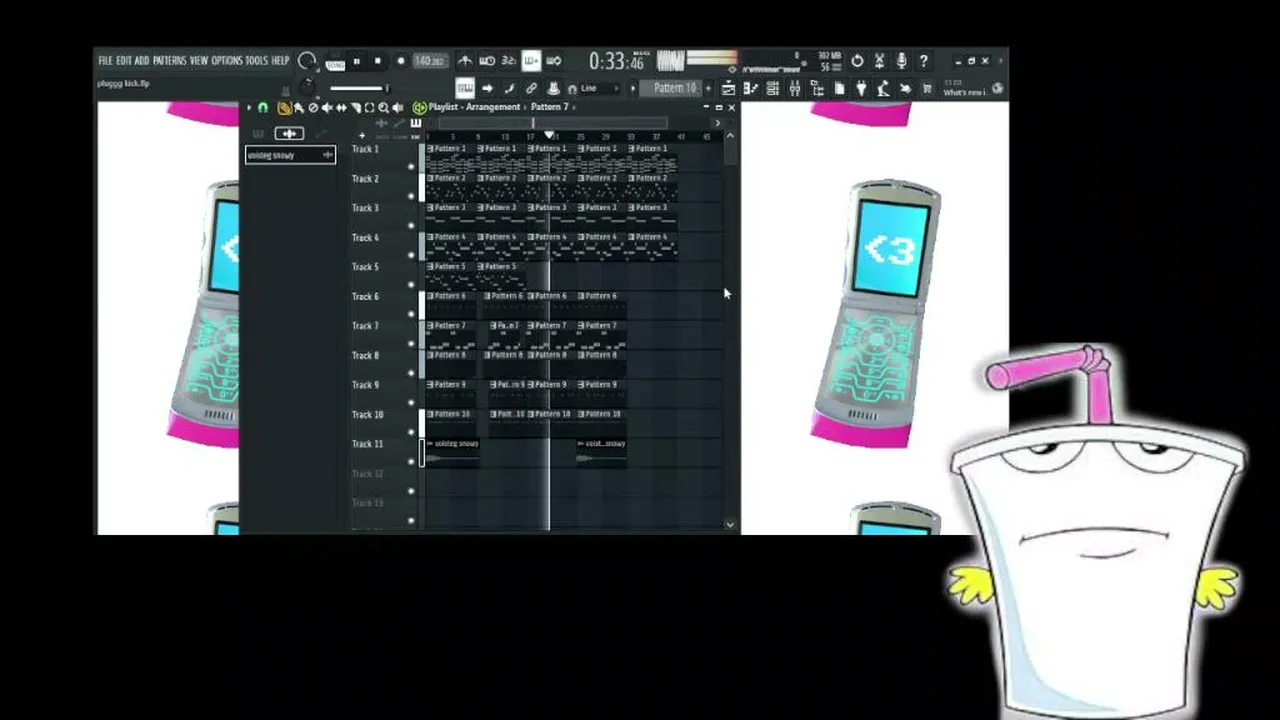Select the Slip tool in Playlist toolbar
Screen dimensions: 1280x720
tap(341, 108)
